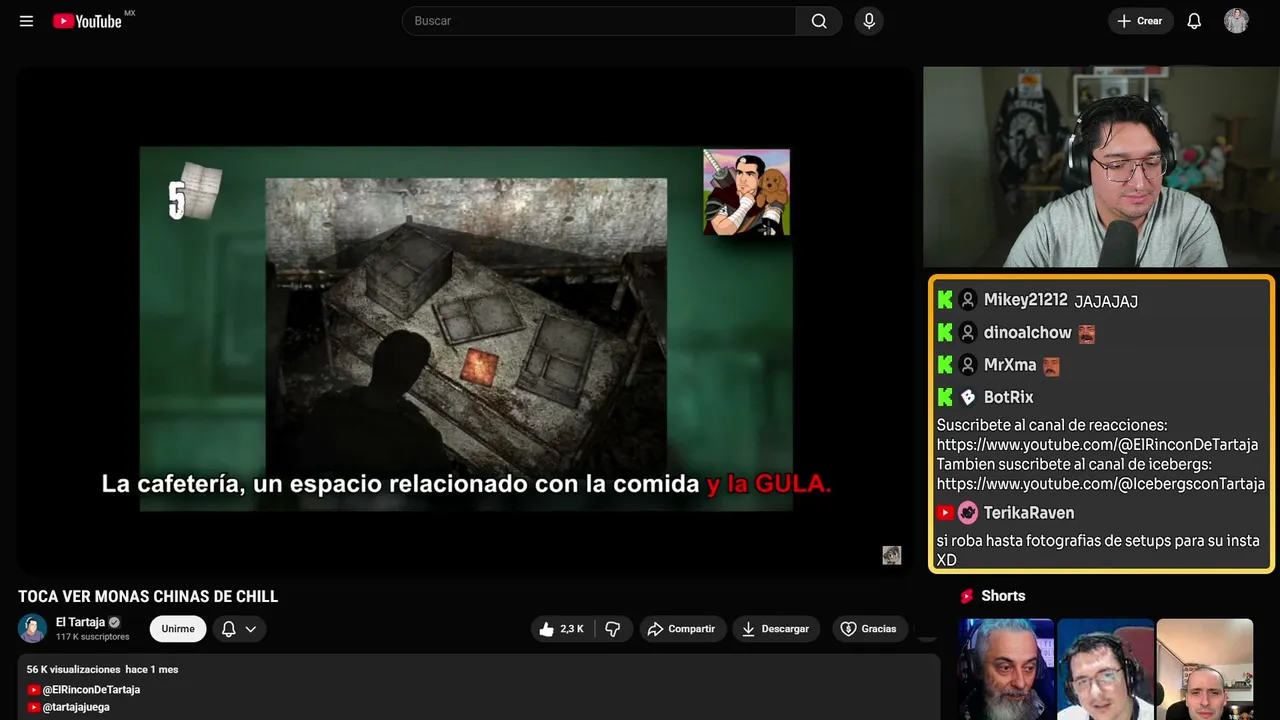The height and width of the screenshot is (720, 1280).
Task: Click the BotRix chat username
Action: [1009, 397]
